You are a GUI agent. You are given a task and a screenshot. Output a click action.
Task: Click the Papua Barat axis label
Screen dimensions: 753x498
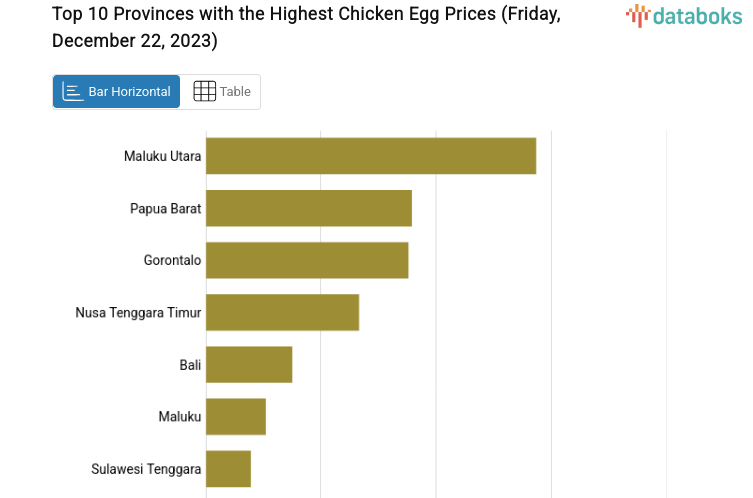(x=165, y=208)
